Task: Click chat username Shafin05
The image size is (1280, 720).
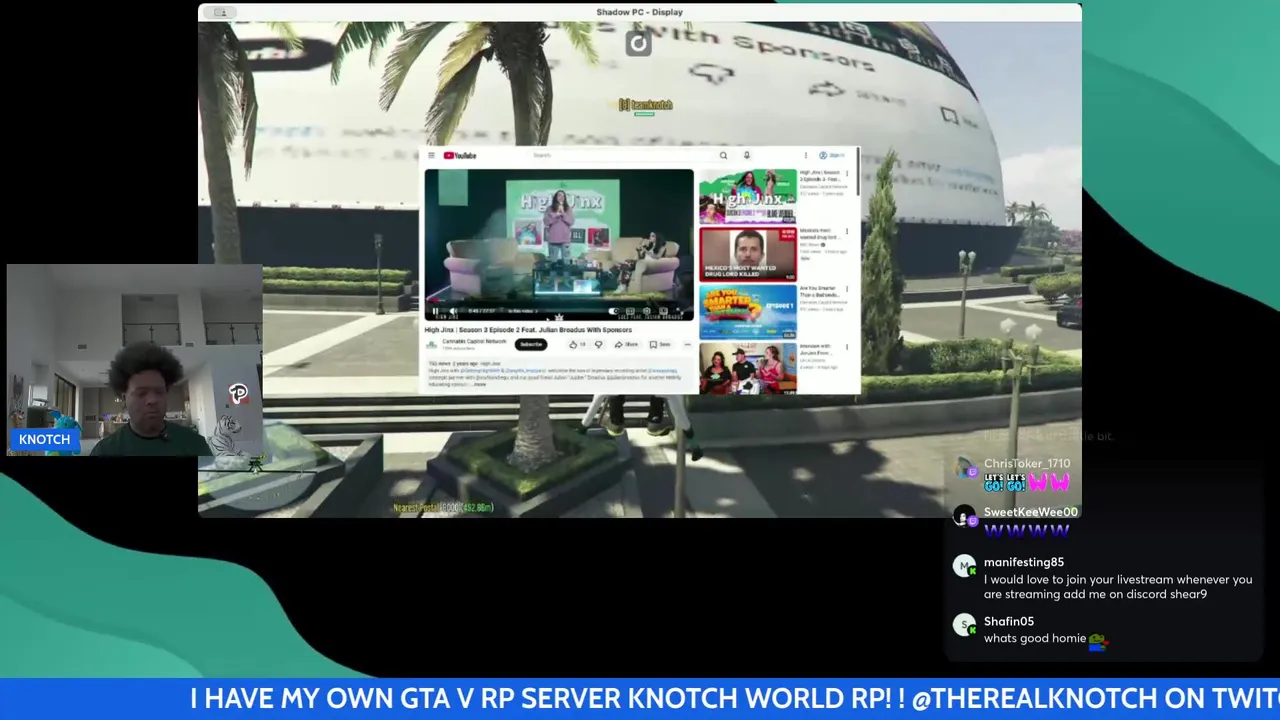Action: 1009,621
